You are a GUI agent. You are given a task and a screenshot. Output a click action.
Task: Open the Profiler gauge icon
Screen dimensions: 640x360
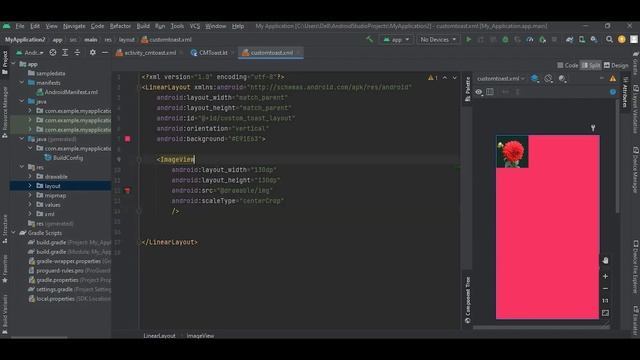click(x=530, y=40)
